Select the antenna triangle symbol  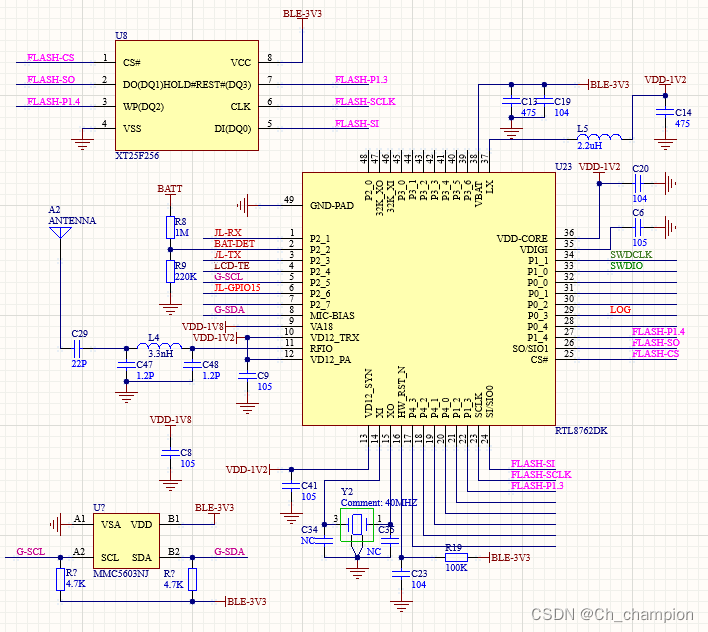coord(60,232)
